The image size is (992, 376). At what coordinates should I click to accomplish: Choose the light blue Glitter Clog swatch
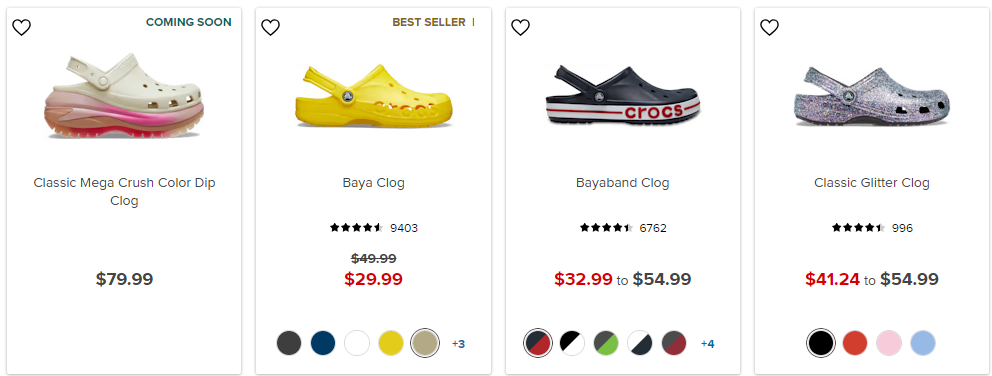922,343
